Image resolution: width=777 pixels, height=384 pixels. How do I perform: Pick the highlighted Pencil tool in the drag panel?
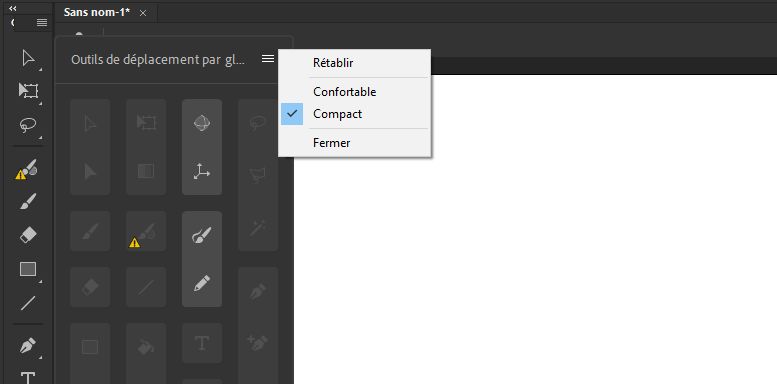click(202, 283)
